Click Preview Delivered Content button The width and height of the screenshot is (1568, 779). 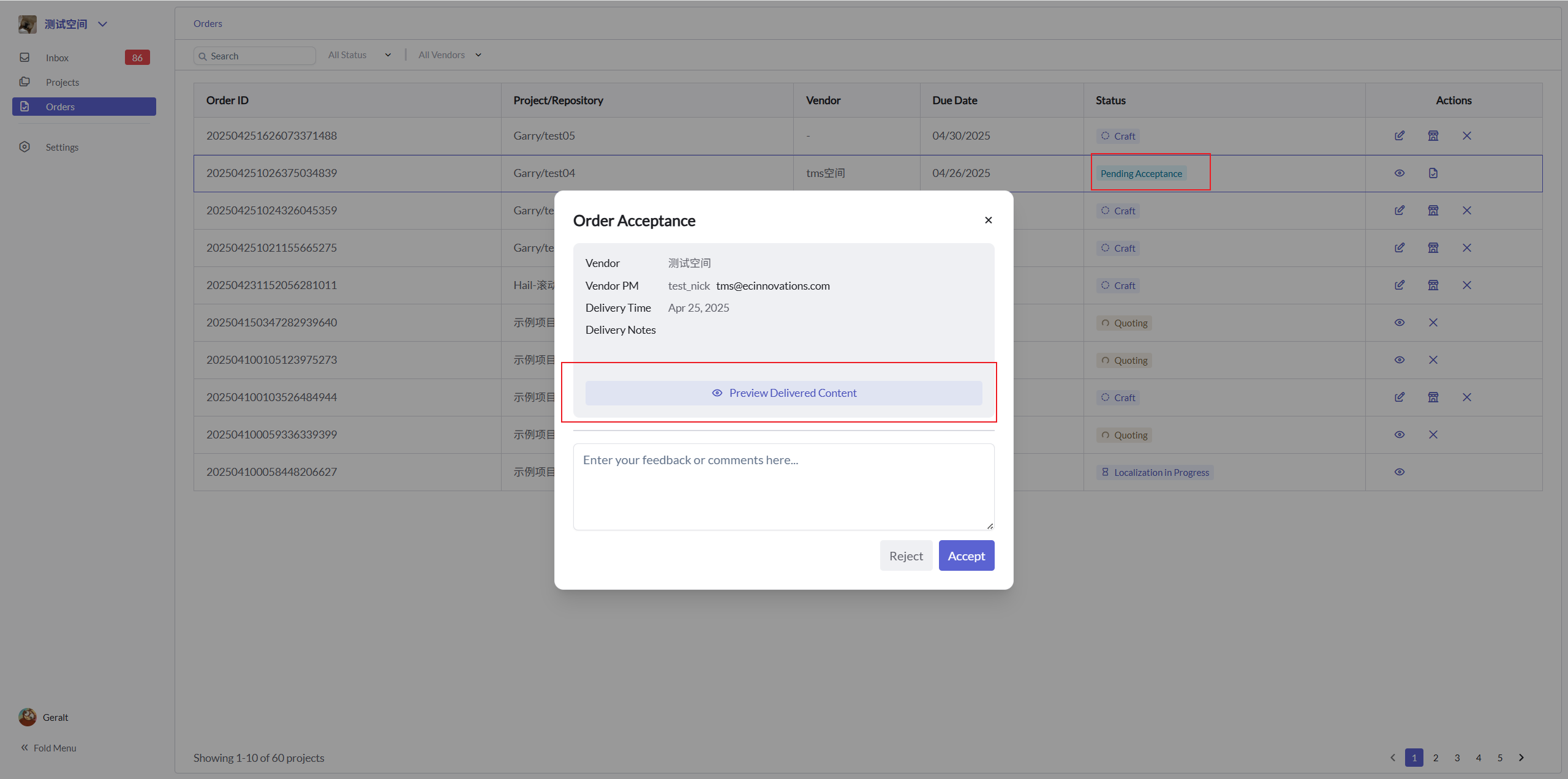[x=783, y=393]
